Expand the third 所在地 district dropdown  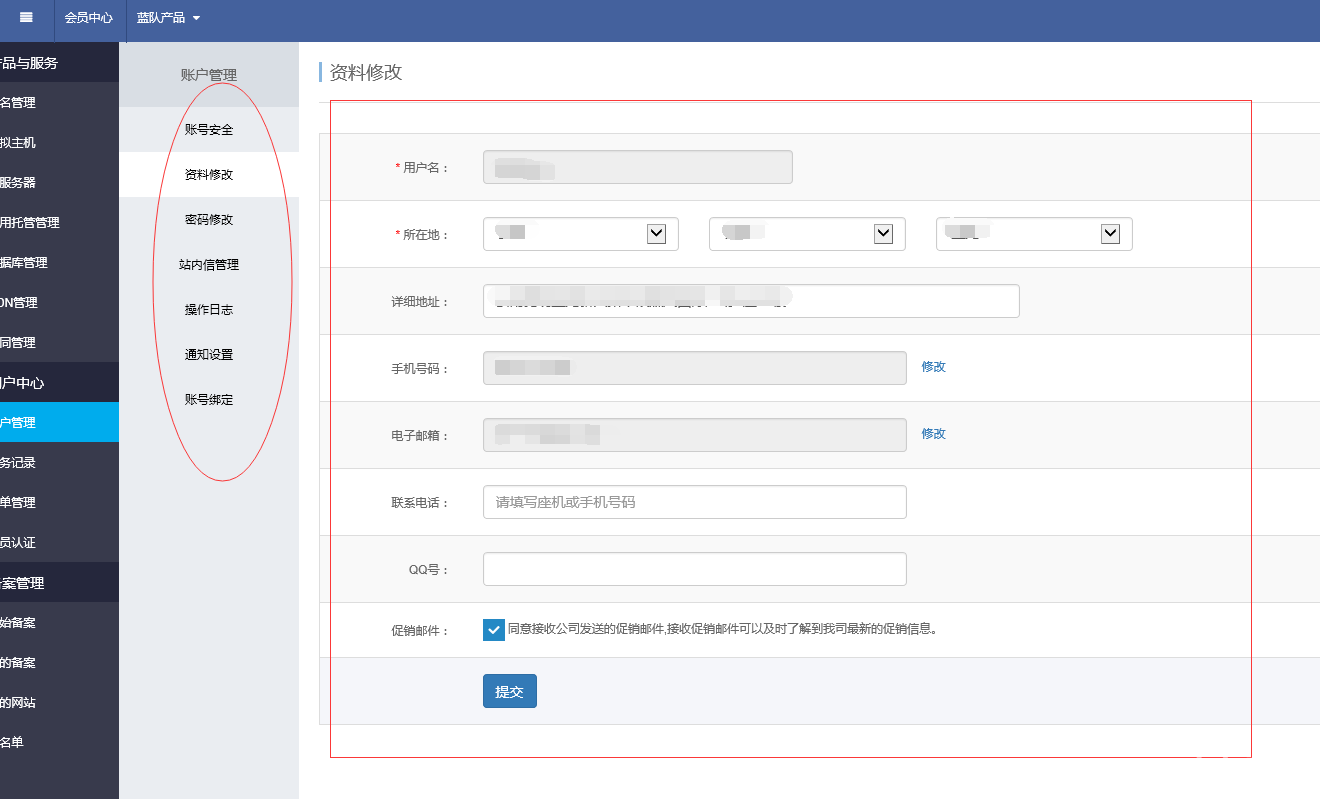pyautogui.click(x=1033, y=234)
